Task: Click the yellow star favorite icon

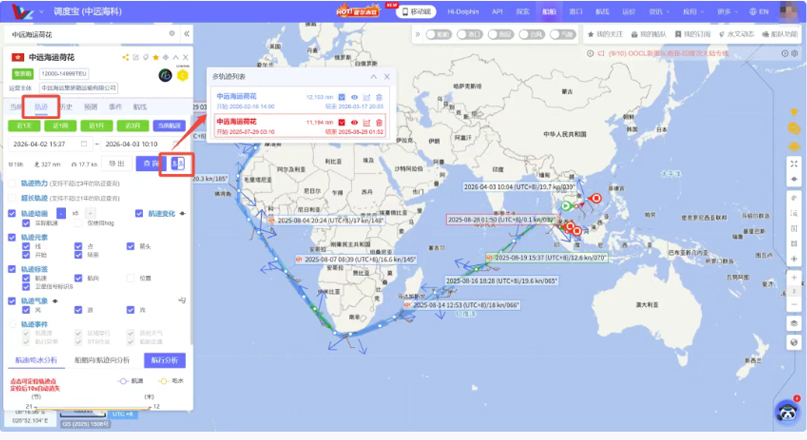Action: (154, 57)
